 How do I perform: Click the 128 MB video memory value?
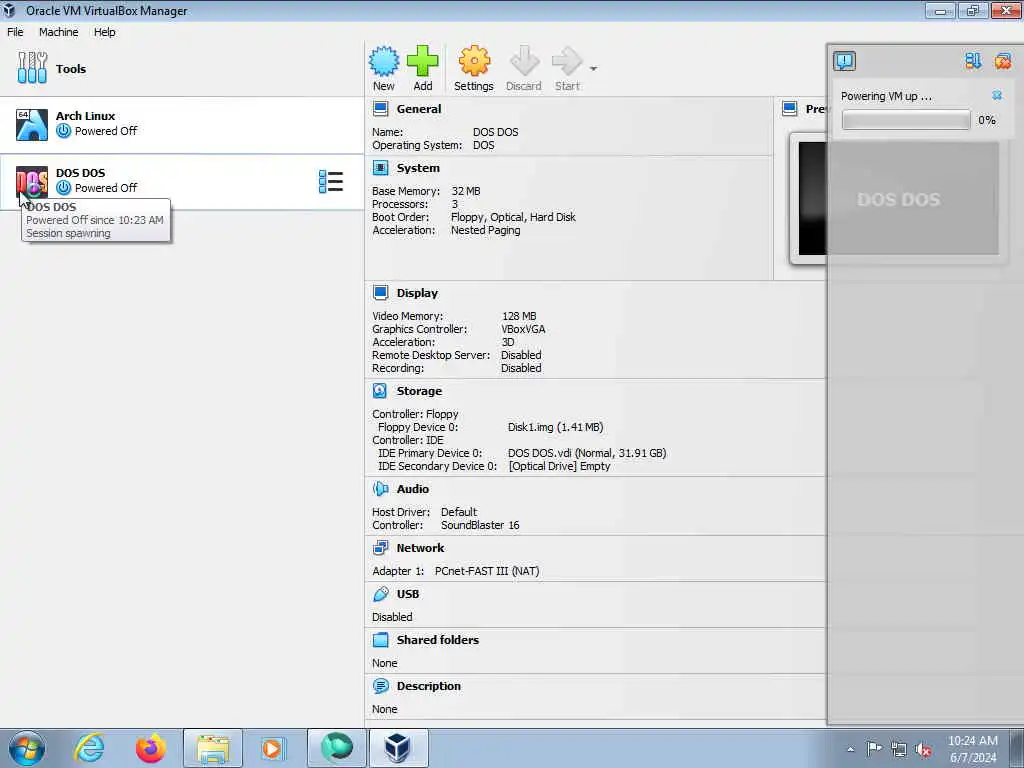click(x=519, y=316)
